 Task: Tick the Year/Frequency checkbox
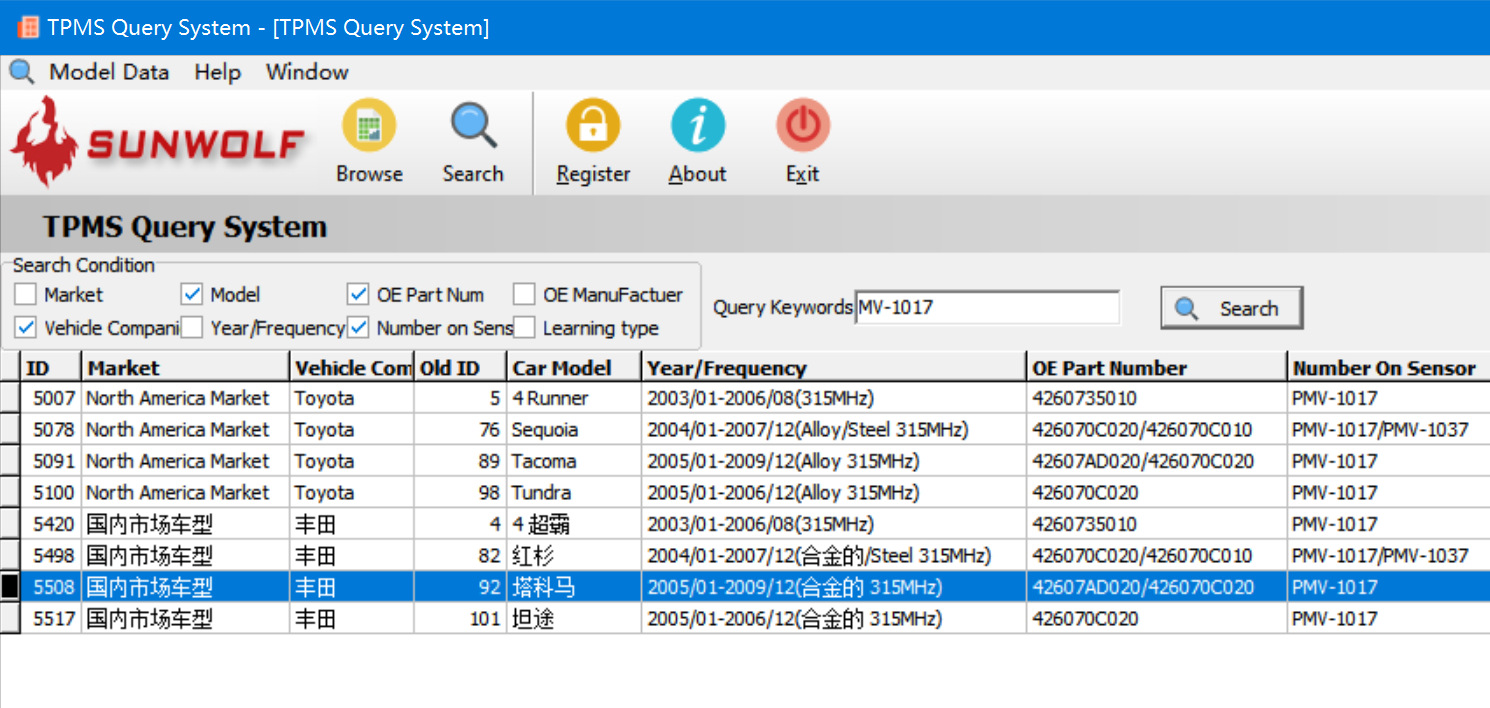[192, 328]
